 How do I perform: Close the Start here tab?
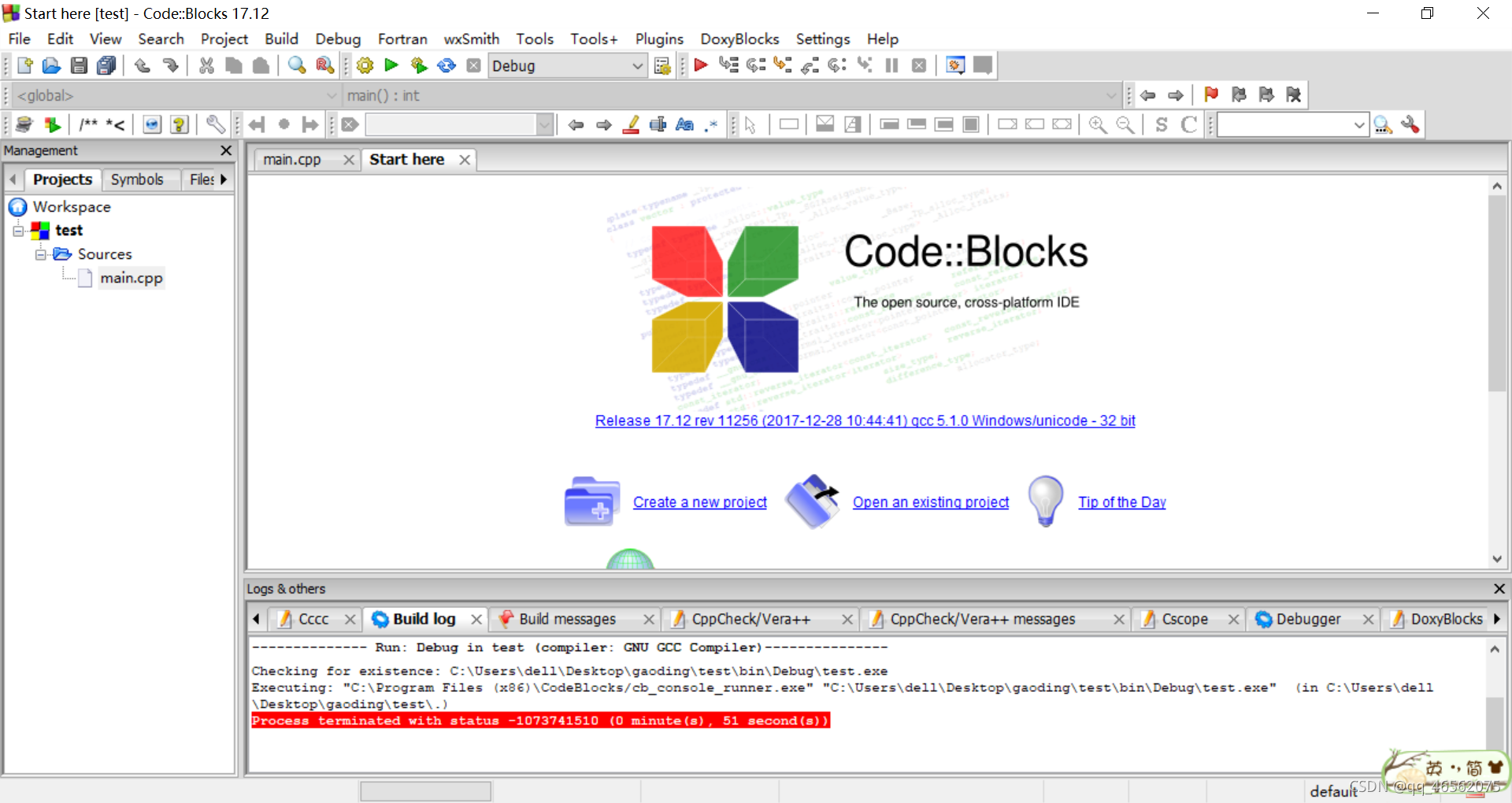pos(465,160)
